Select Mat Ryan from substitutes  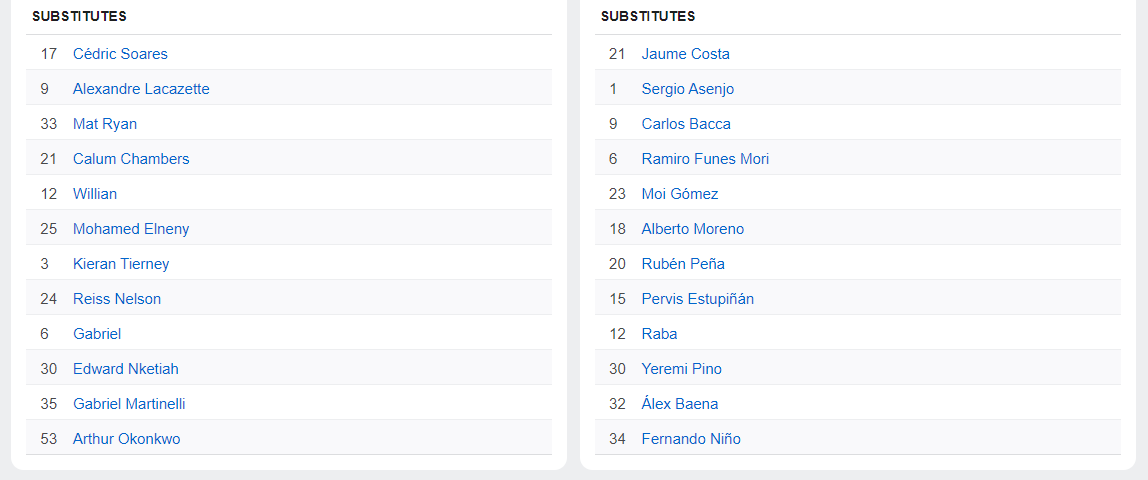coord(105,124)
